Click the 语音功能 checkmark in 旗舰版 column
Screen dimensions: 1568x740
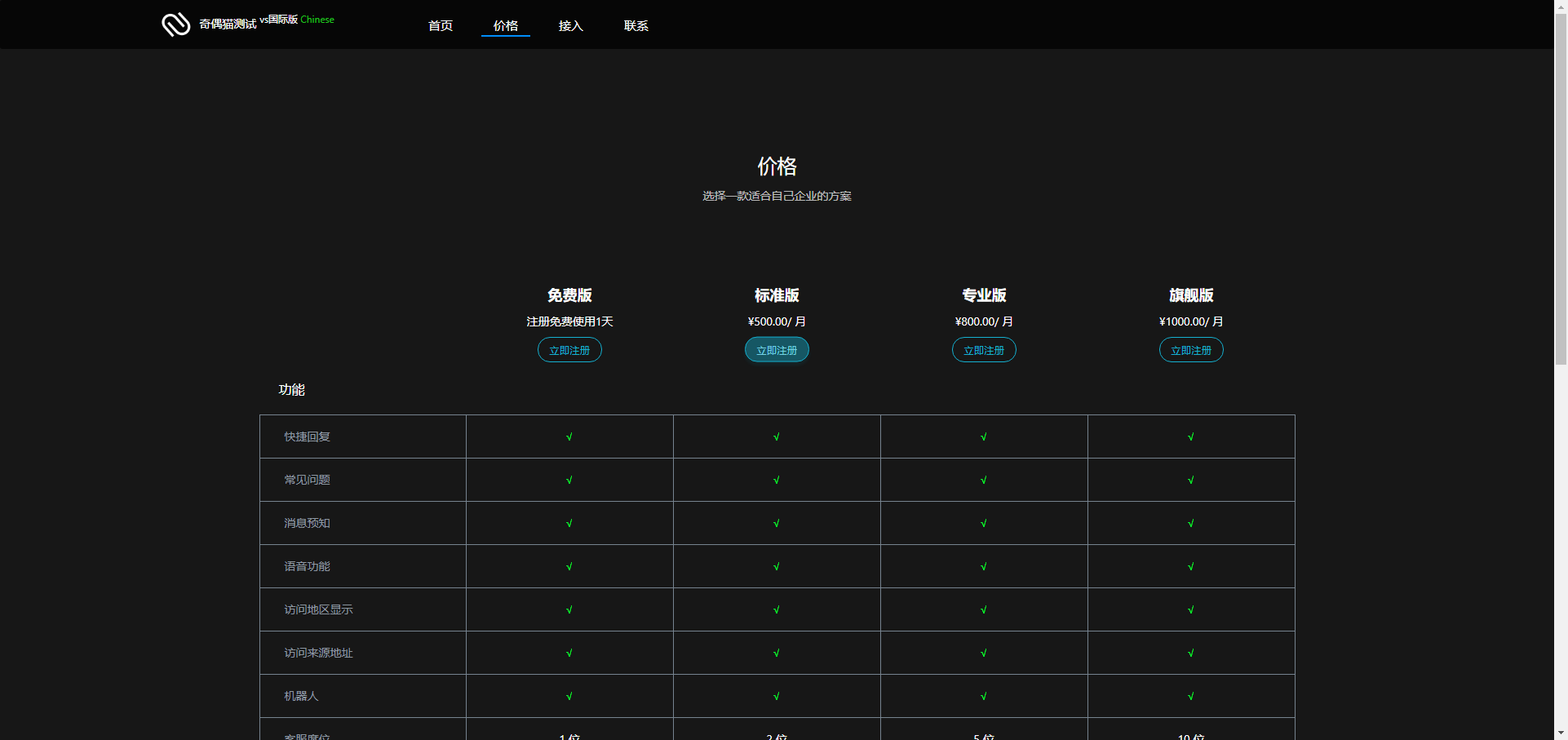[x=1191, y=566]
